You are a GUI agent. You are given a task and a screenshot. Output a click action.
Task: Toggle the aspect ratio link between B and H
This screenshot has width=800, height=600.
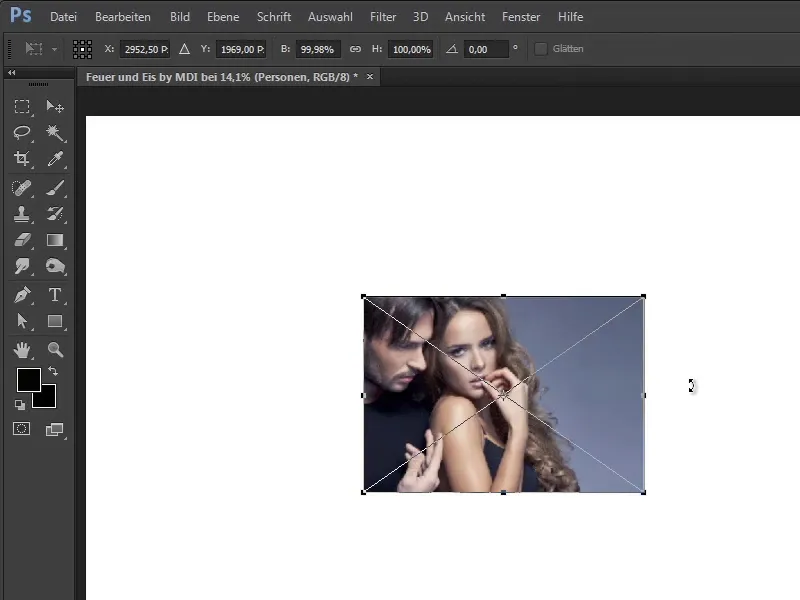pos(356,48)
